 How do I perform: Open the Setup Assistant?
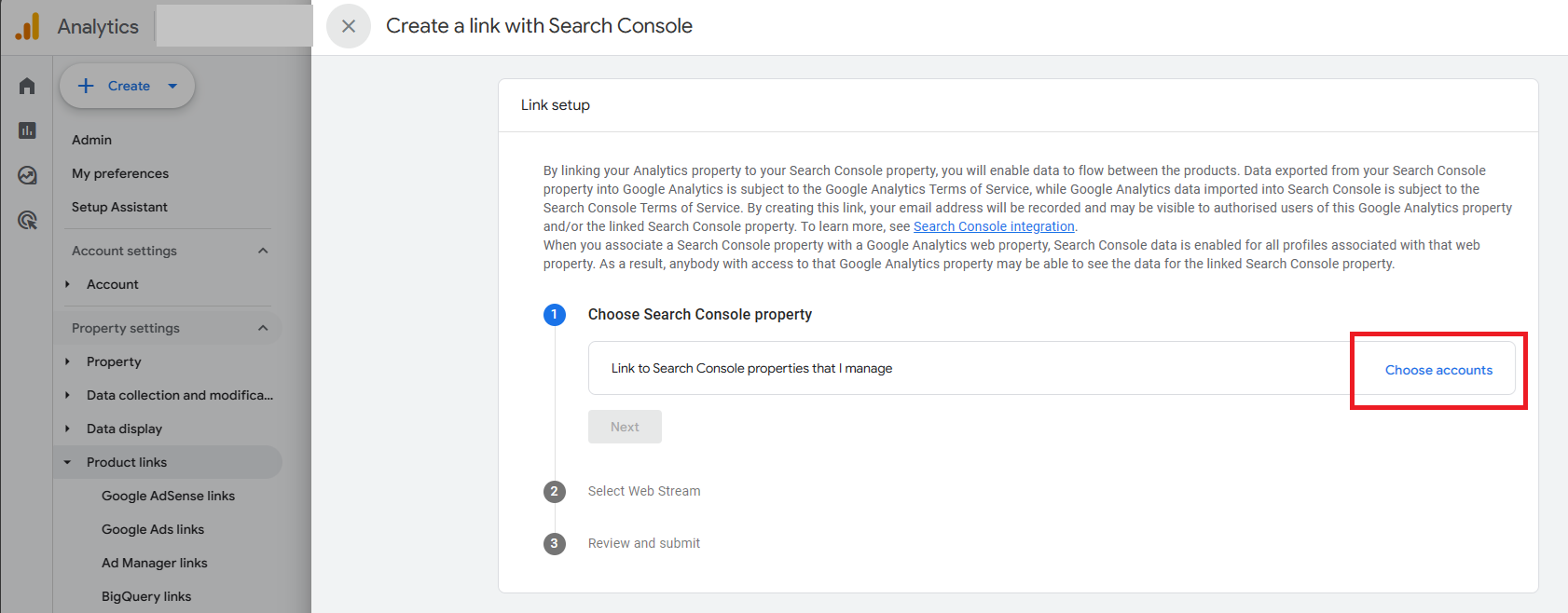tap(119, 207)
